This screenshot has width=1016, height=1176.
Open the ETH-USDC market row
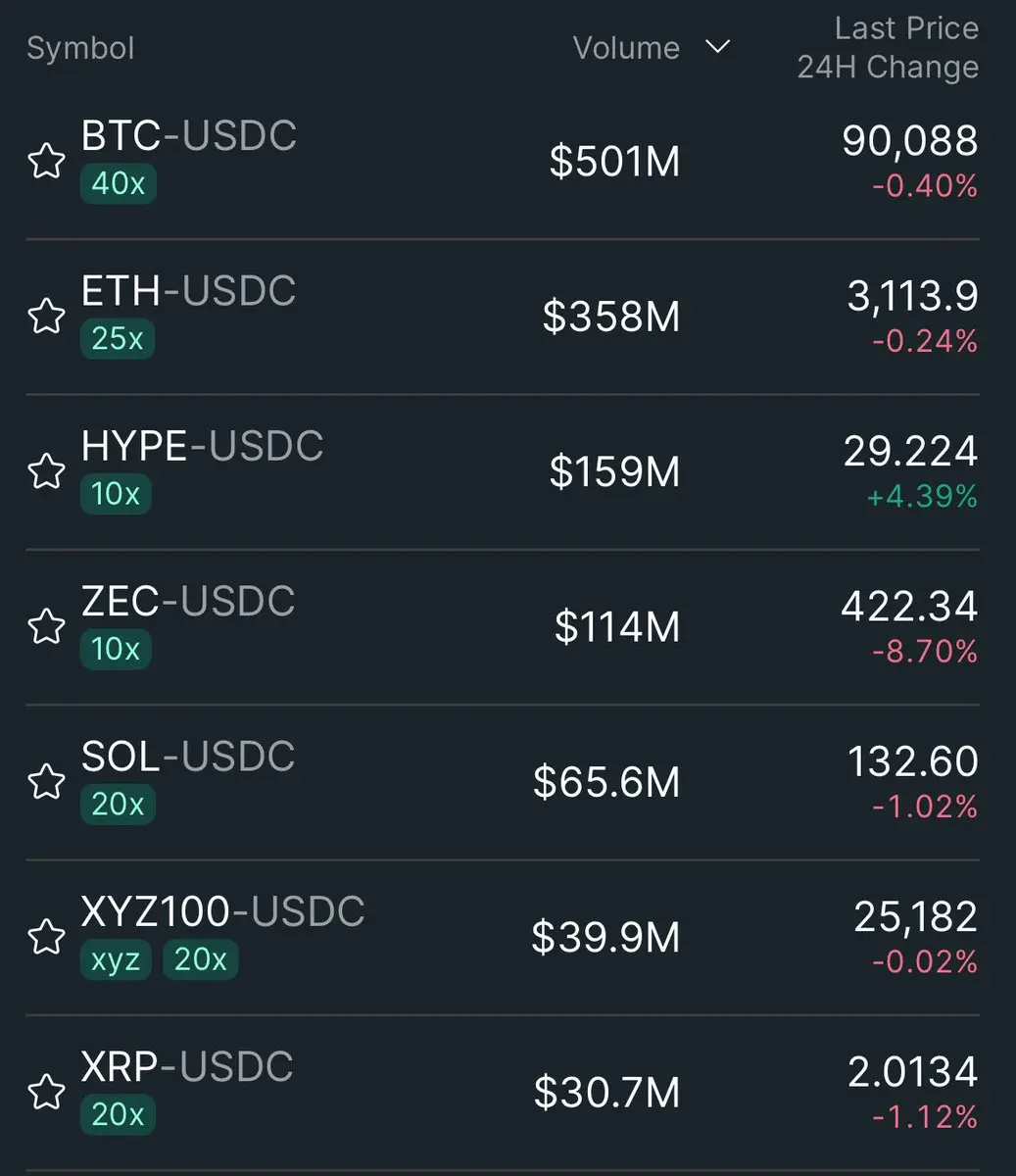pos(502,317)
